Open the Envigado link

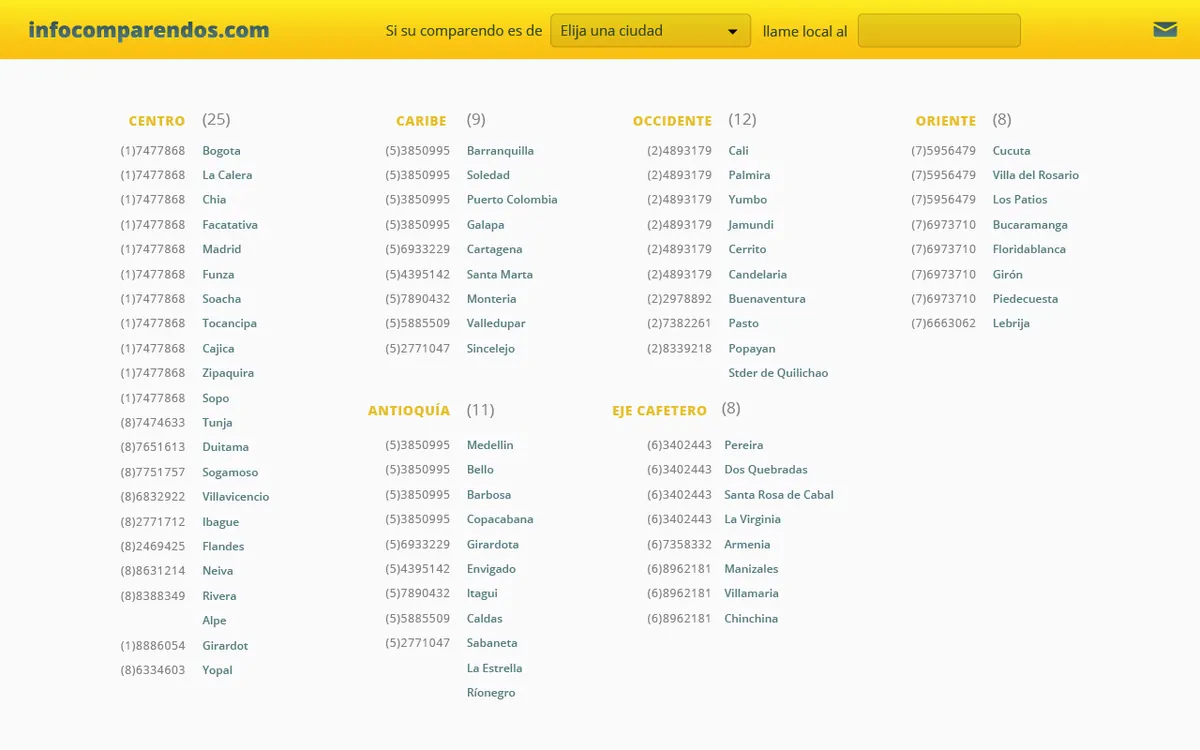click(x=491, y=569)
